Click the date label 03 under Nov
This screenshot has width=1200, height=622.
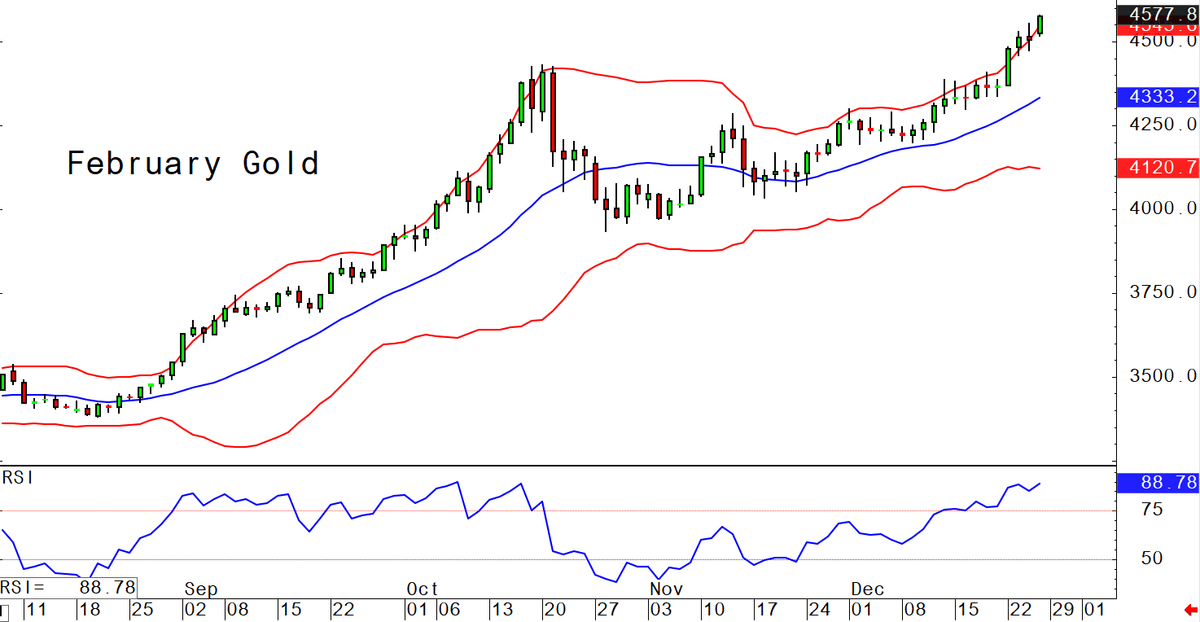pos(659,609)
